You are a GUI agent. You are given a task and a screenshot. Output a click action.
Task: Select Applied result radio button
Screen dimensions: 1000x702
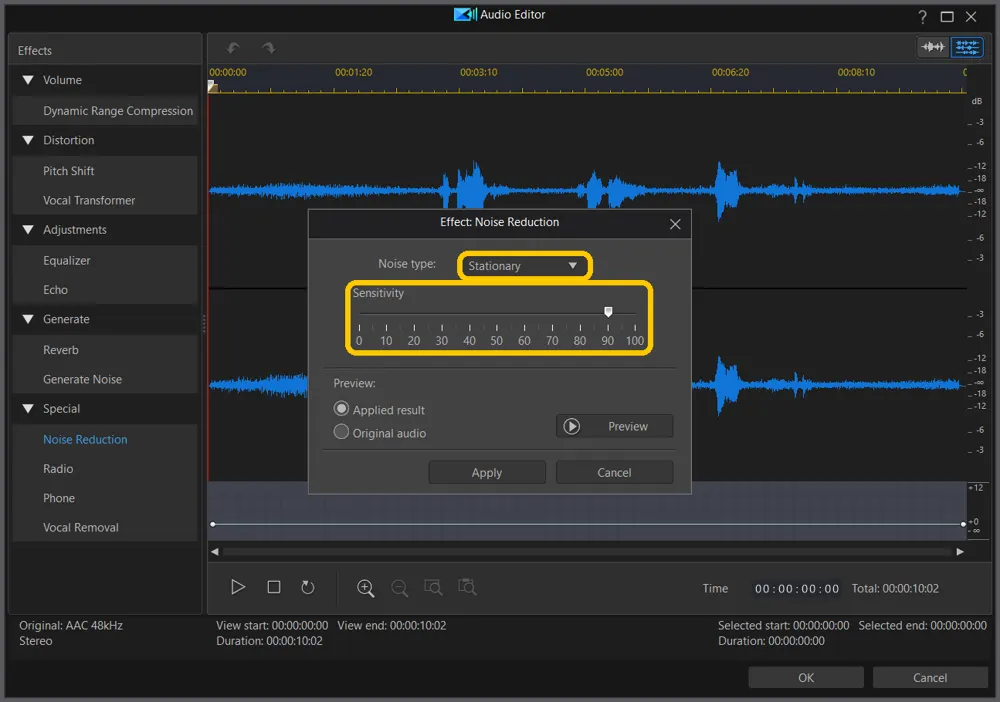point(341,409)
